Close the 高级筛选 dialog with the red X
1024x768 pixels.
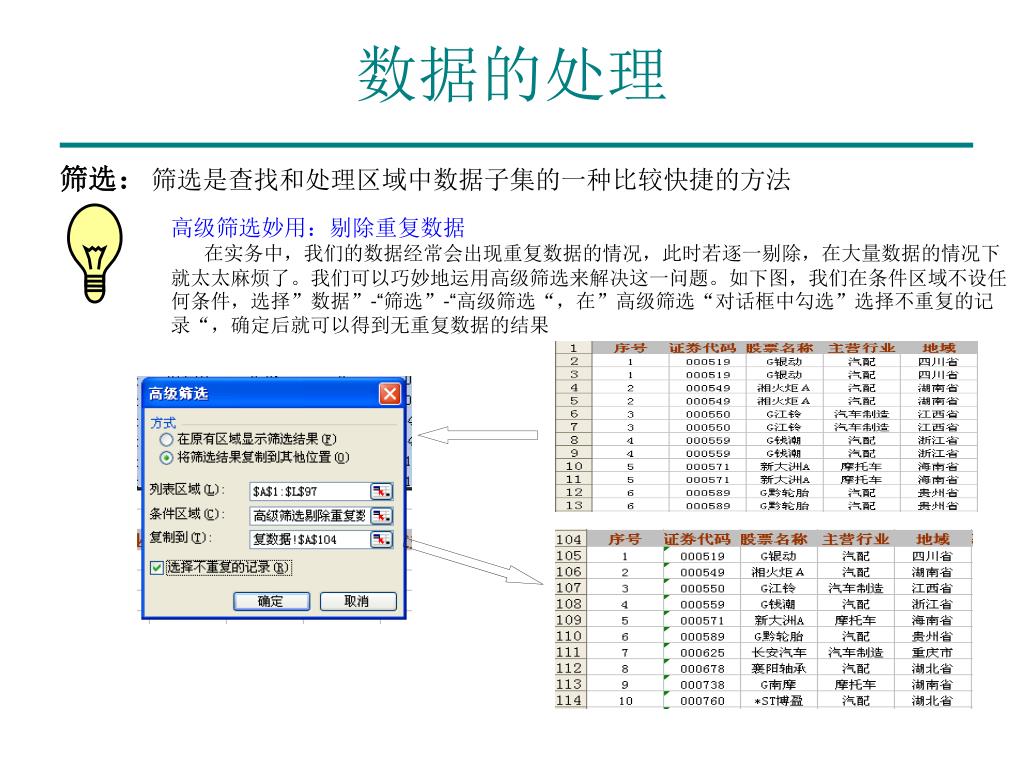[390, 394]
